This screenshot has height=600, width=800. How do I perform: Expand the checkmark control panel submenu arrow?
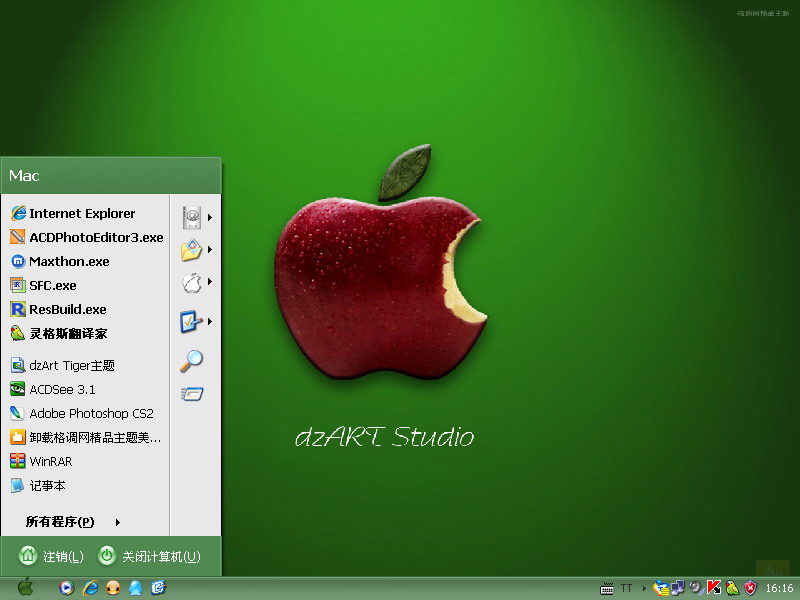point(210,321)
